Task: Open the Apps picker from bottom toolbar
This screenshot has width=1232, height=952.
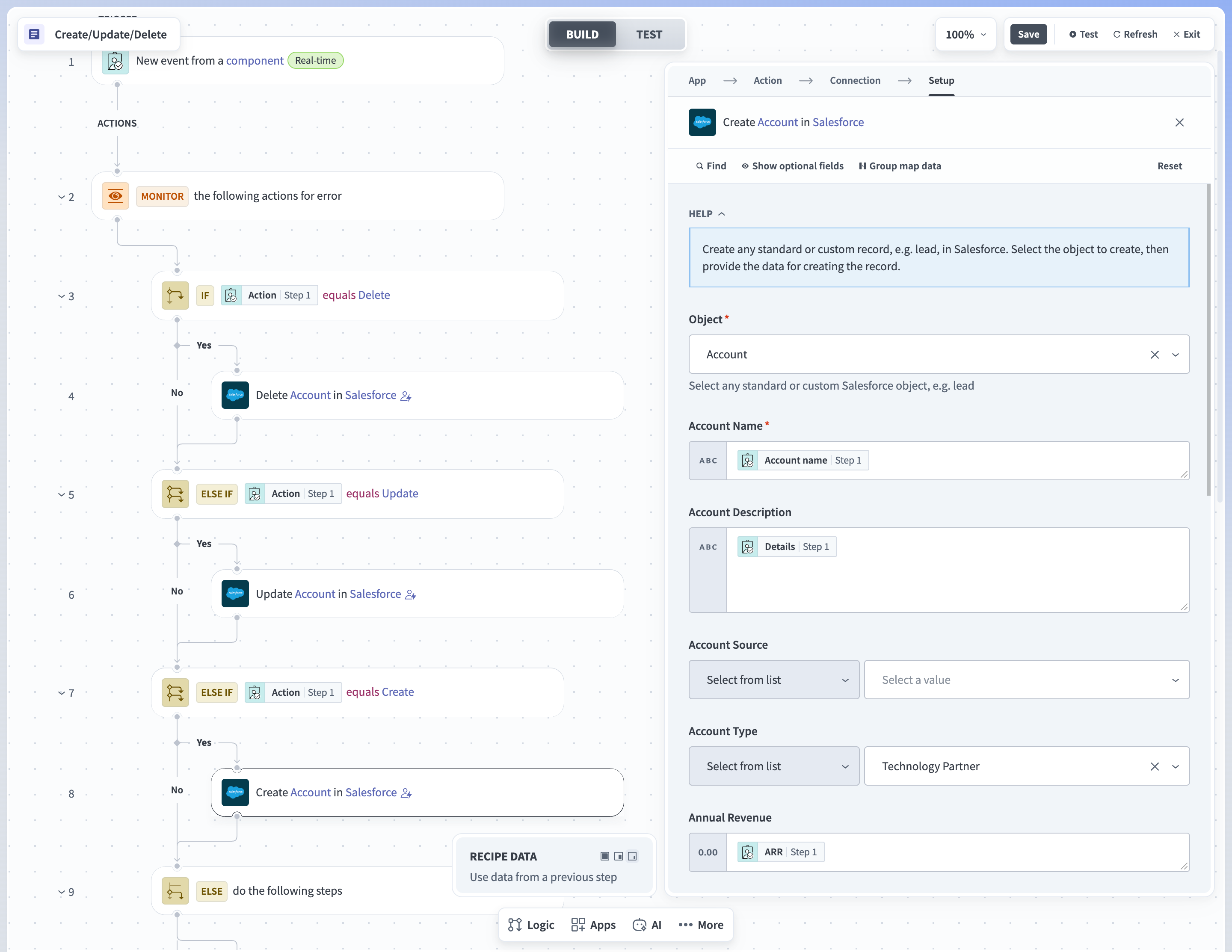Action: click(593, 925)
